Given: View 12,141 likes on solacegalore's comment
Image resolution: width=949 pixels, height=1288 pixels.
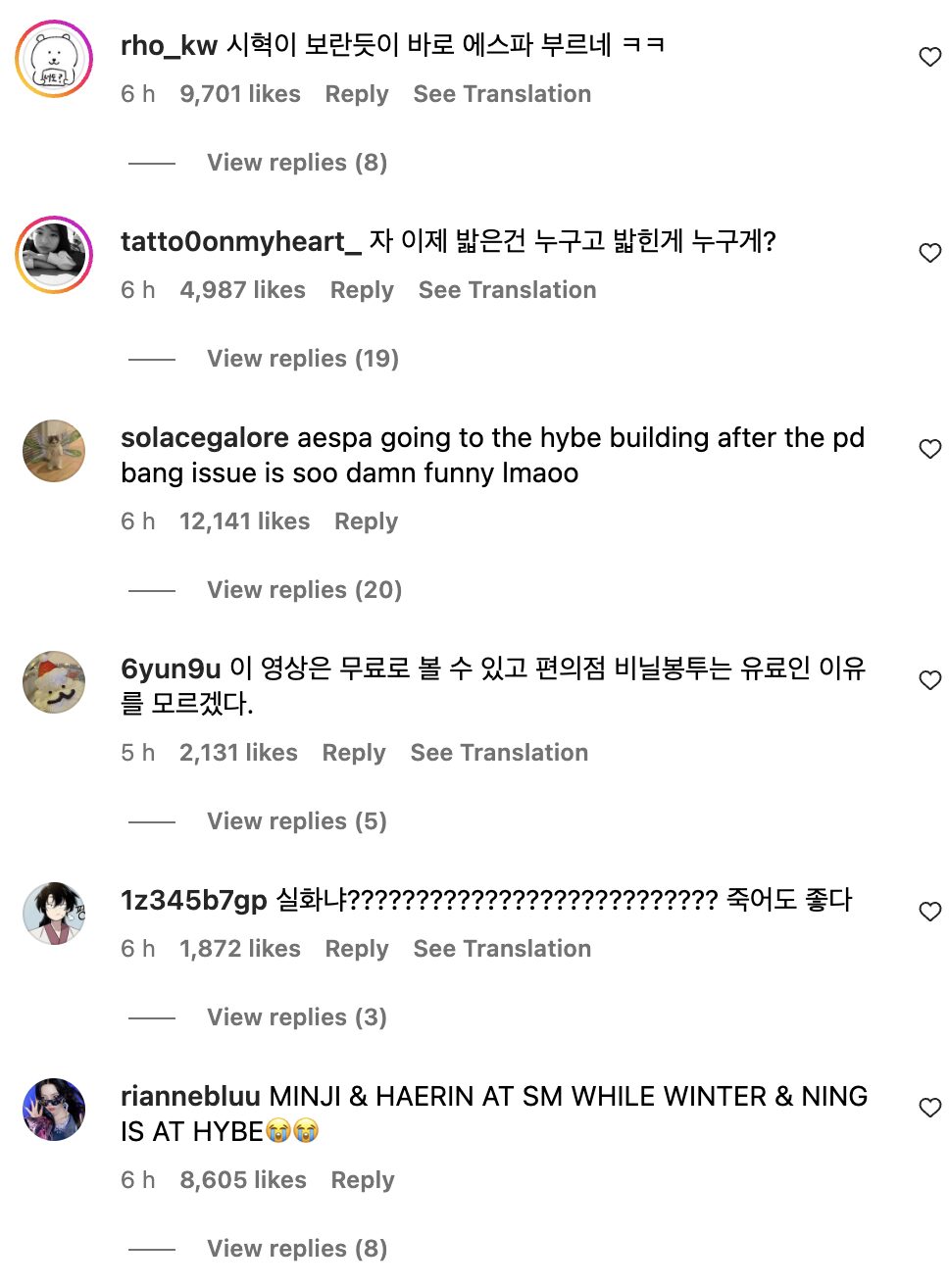Looking at the screenshot, I should coord(244,521).
